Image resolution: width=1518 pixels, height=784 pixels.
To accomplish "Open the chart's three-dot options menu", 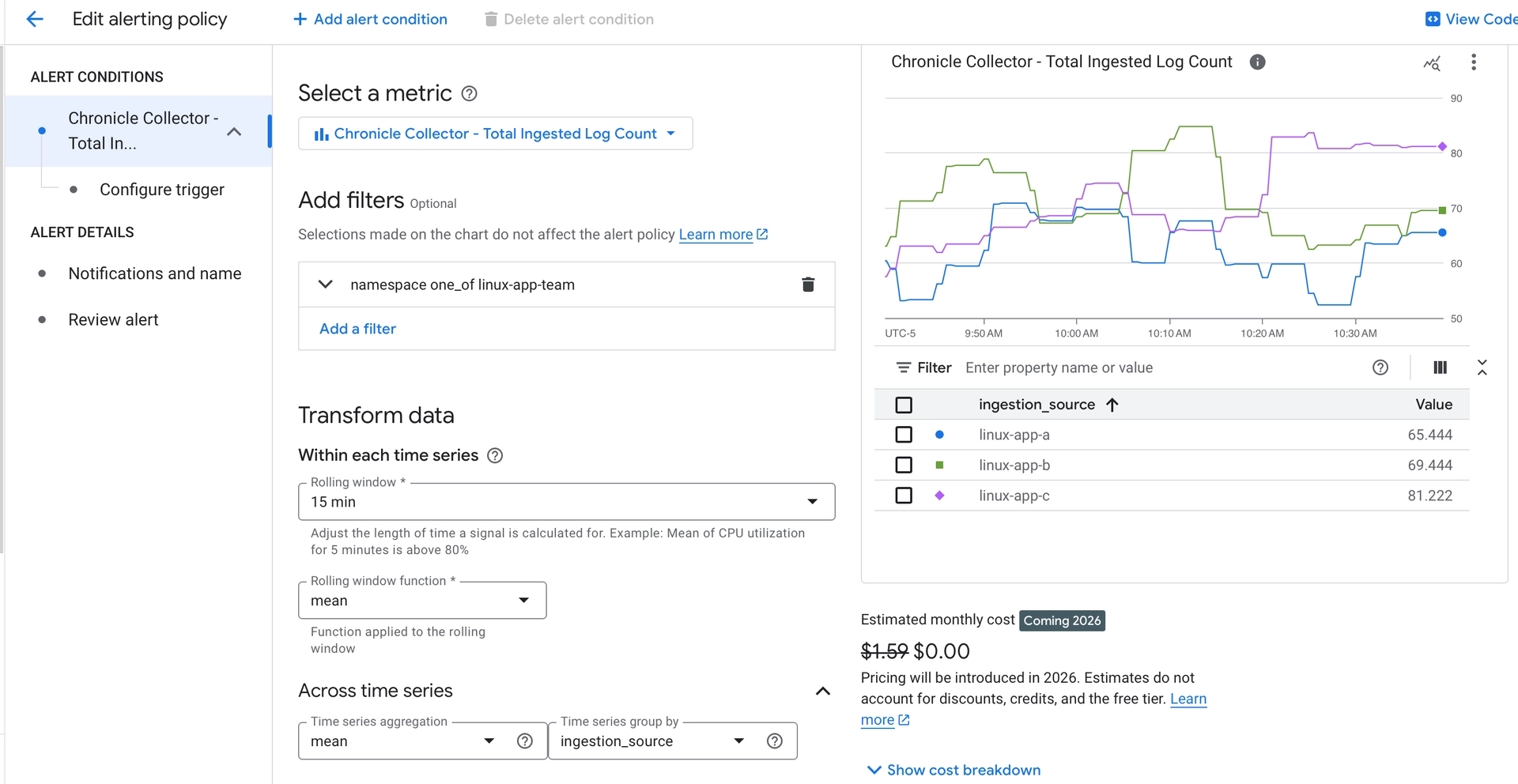I will 1473,62.
